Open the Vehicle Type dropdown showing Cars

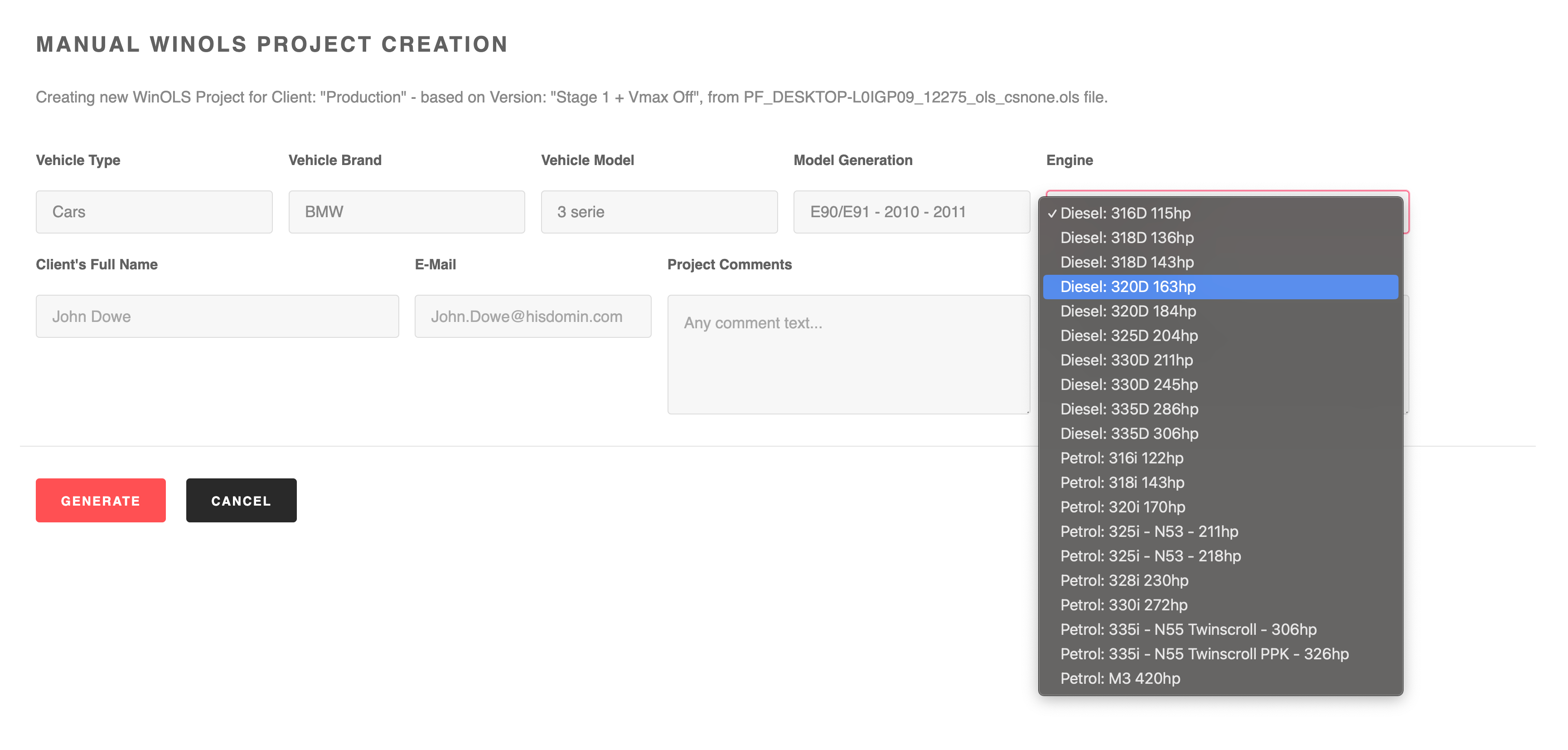coord(154,212)
